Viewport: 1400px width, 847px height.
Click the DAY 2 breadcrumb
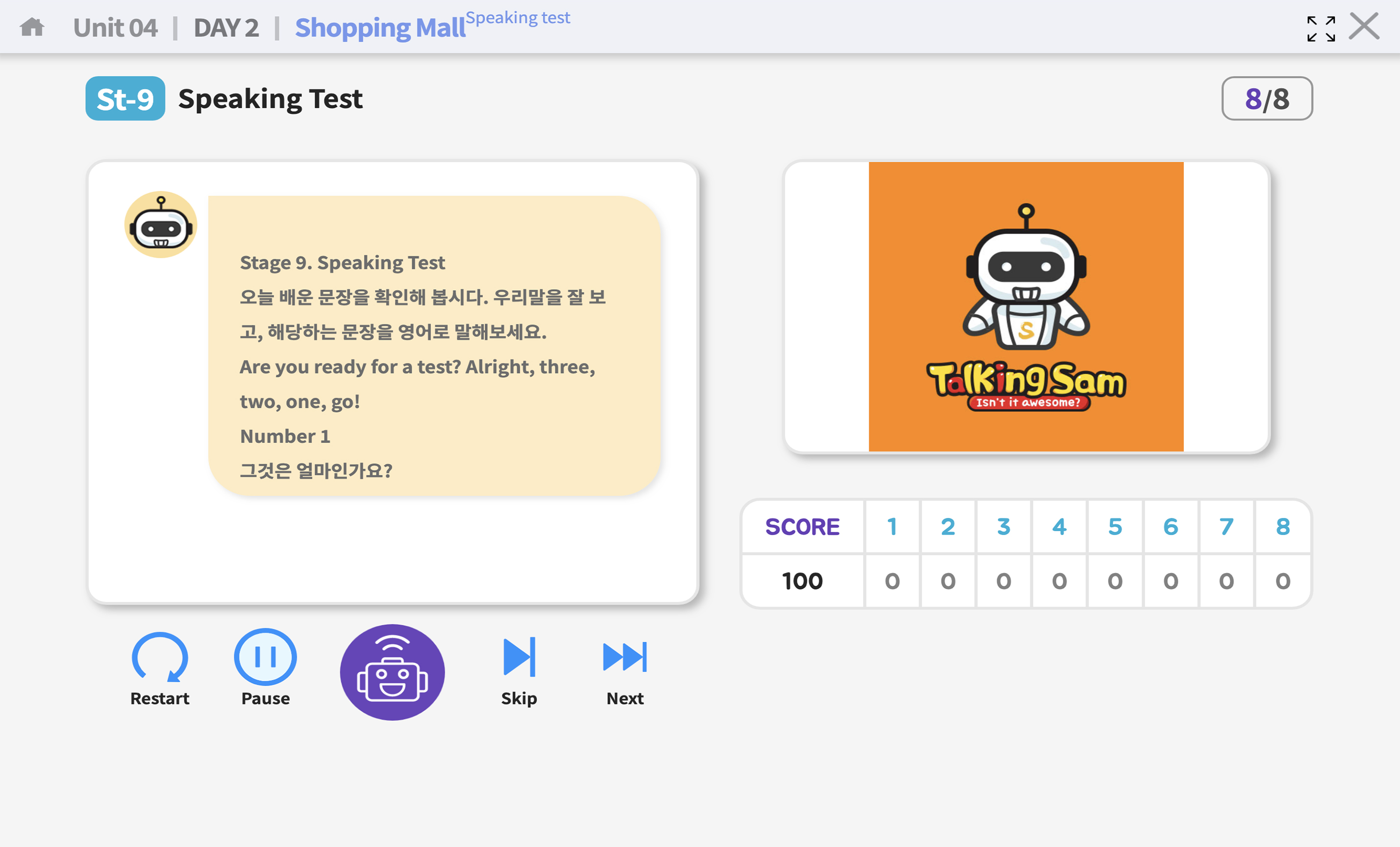click(226, 28)
